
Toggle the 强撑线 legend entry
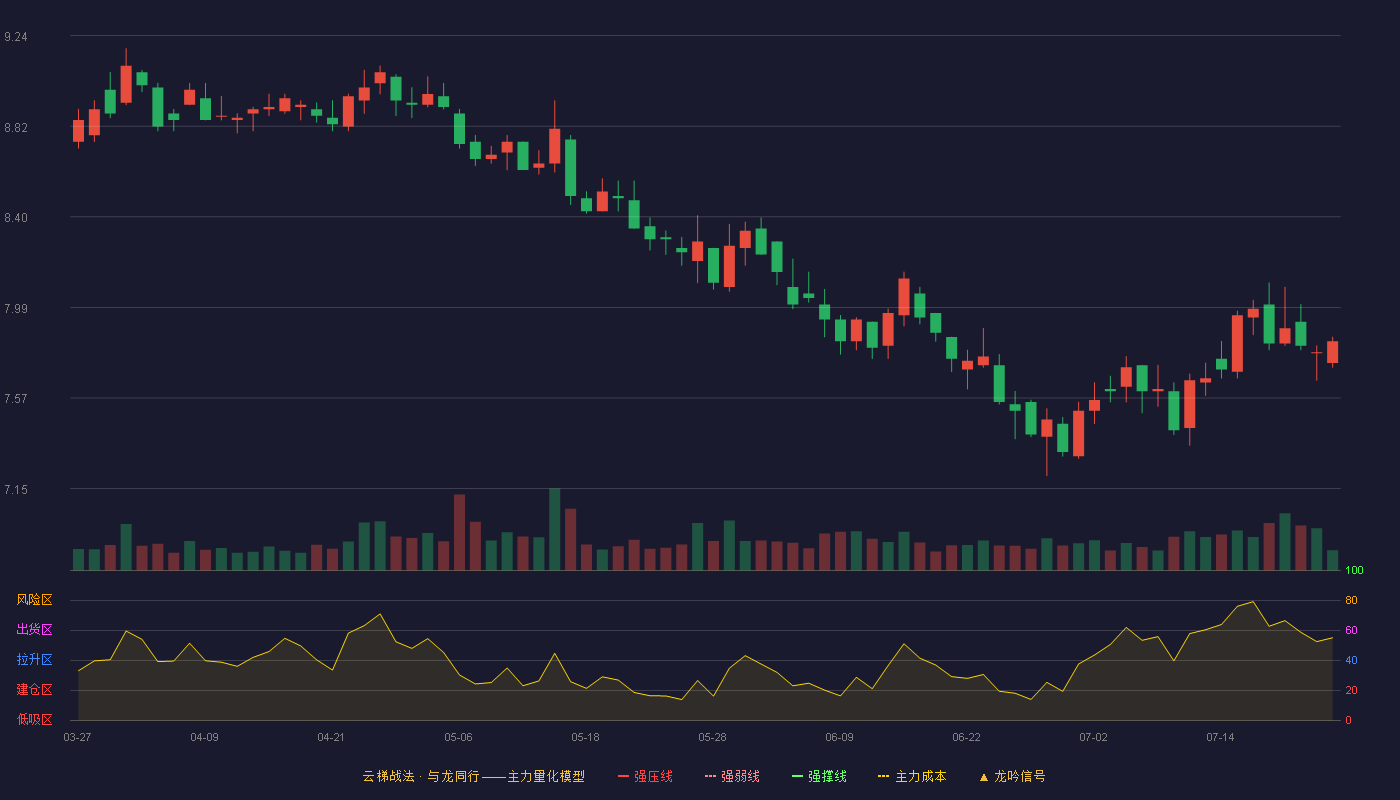[x=819, y=776]
